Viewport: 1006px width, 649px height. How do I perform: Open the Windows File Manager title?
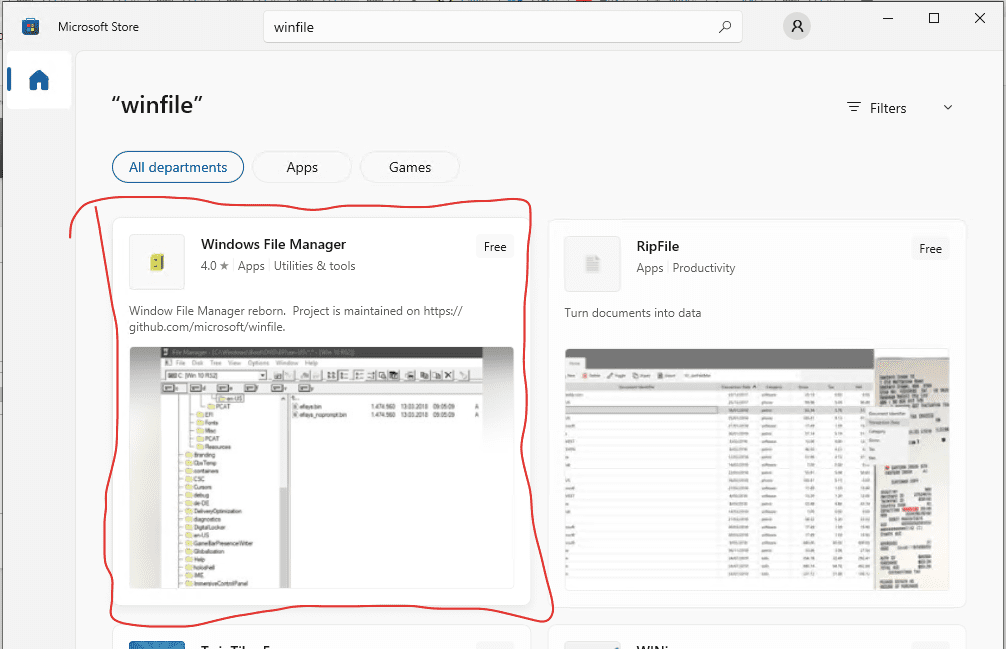[x=273, y=244]
